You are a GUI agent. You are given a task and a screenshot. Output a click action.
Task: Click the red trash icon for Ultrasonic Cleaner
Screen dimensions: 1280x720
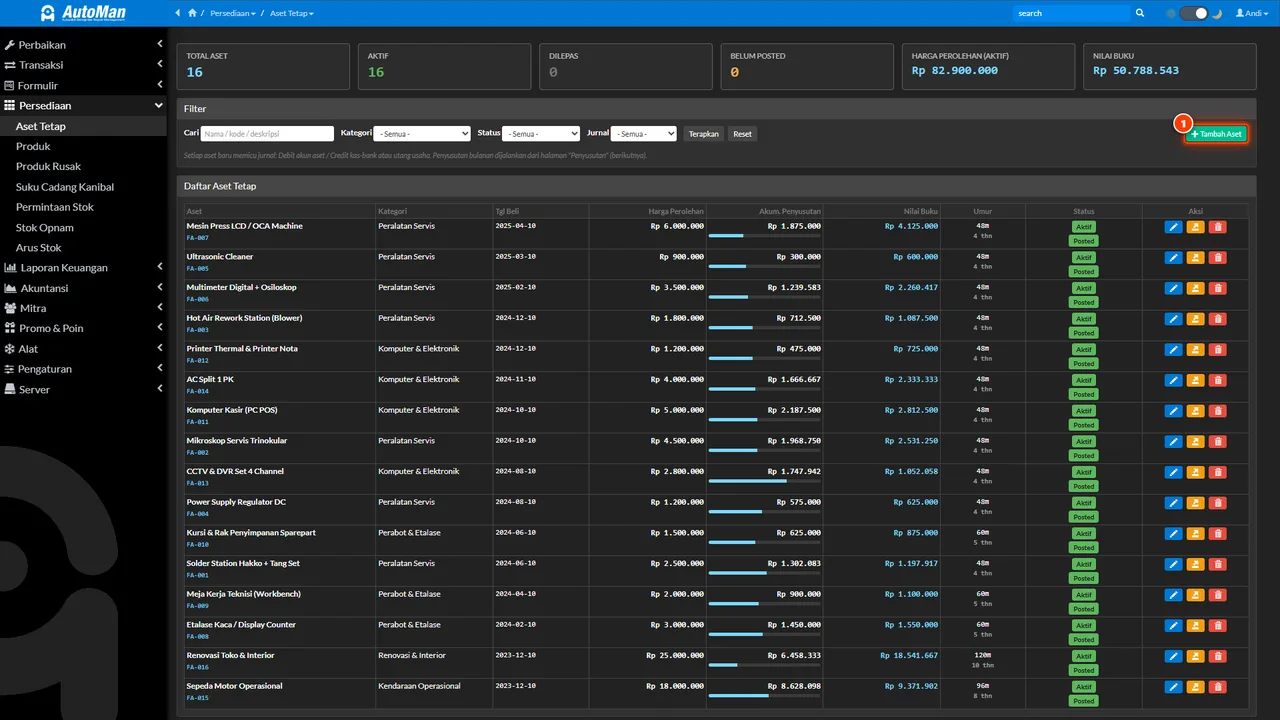click(1217, 258)
